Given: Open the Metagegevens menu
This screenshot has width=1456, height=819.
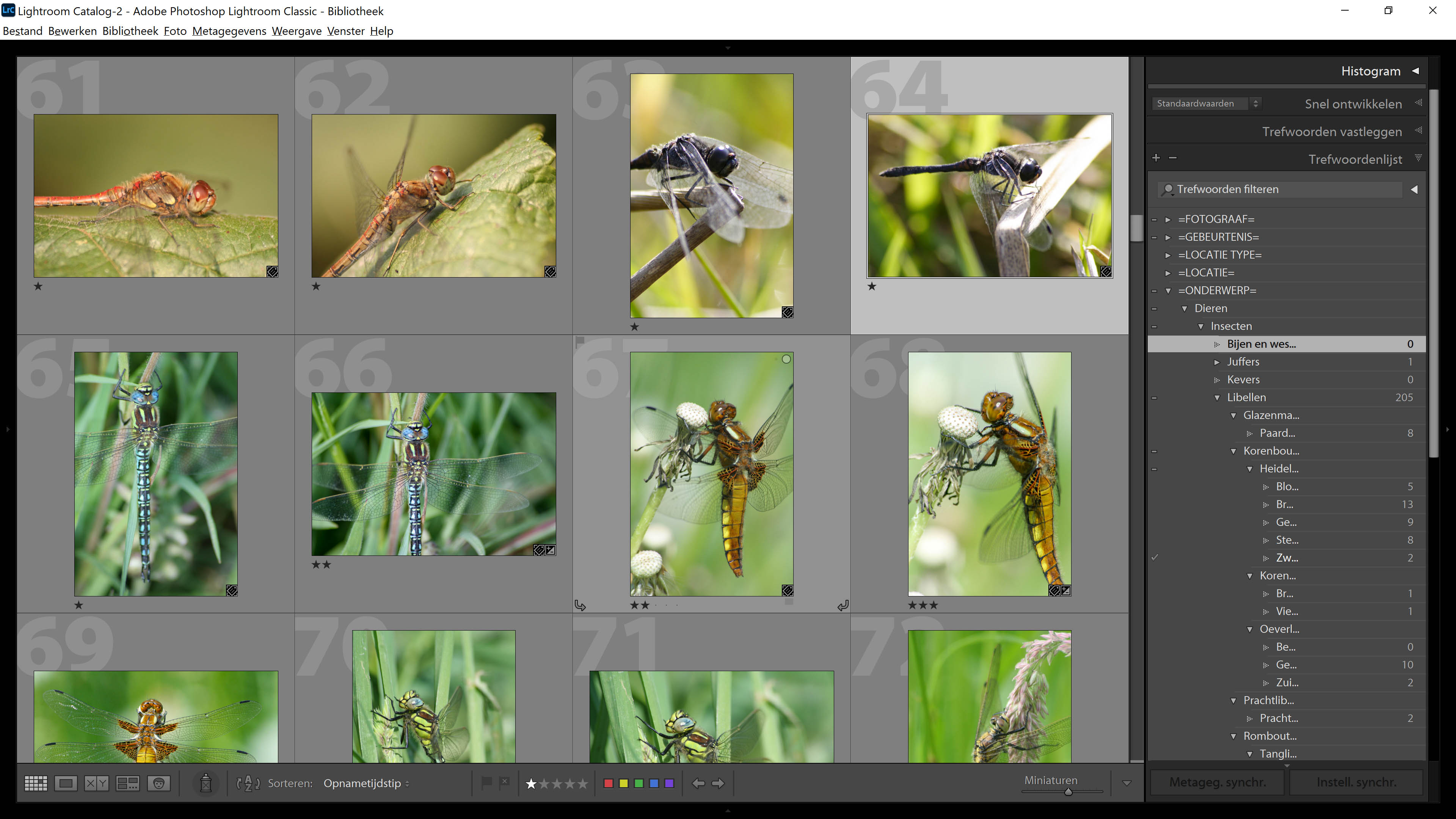Looking at the screenshot, I should point(229,31).
